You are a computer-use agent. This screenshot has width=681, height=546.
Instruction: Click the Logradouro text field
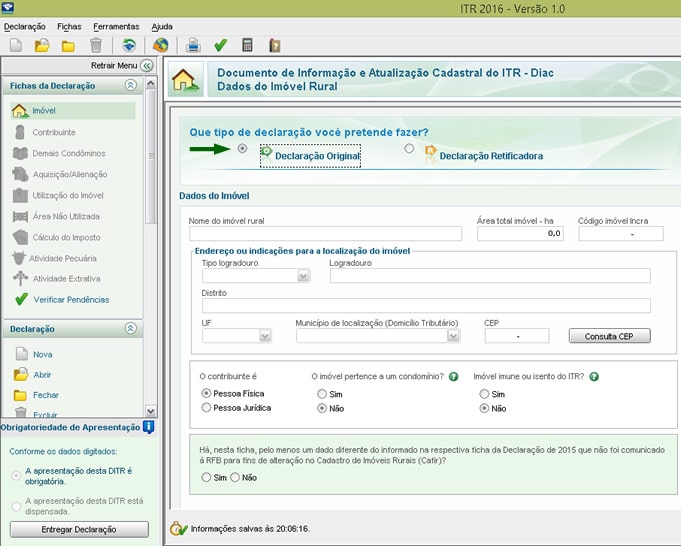(x=490, y=276)
